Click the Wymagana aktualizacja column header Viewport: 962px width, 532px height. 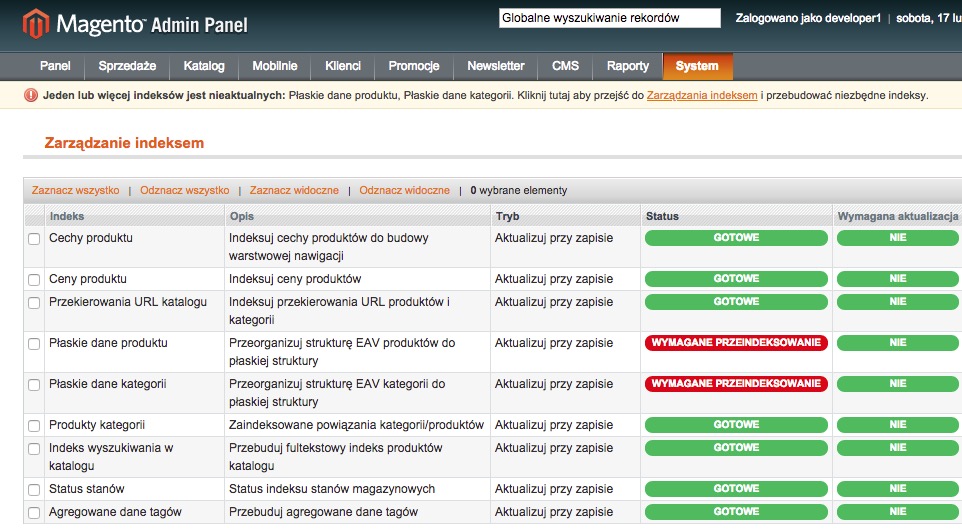[897, 216]
